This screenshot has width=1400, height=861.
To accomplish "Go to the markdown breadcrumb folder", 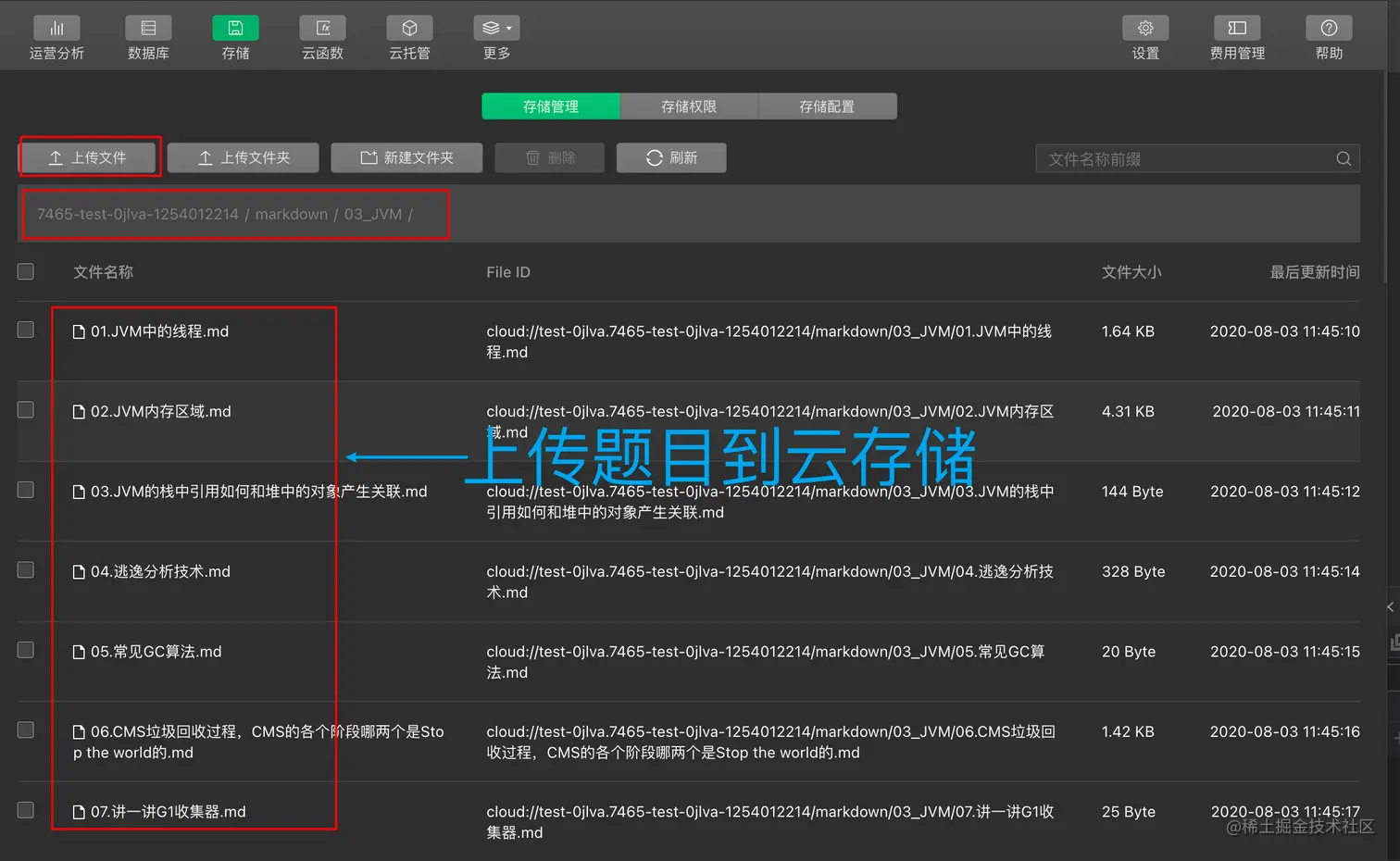I will pos(292,214).
